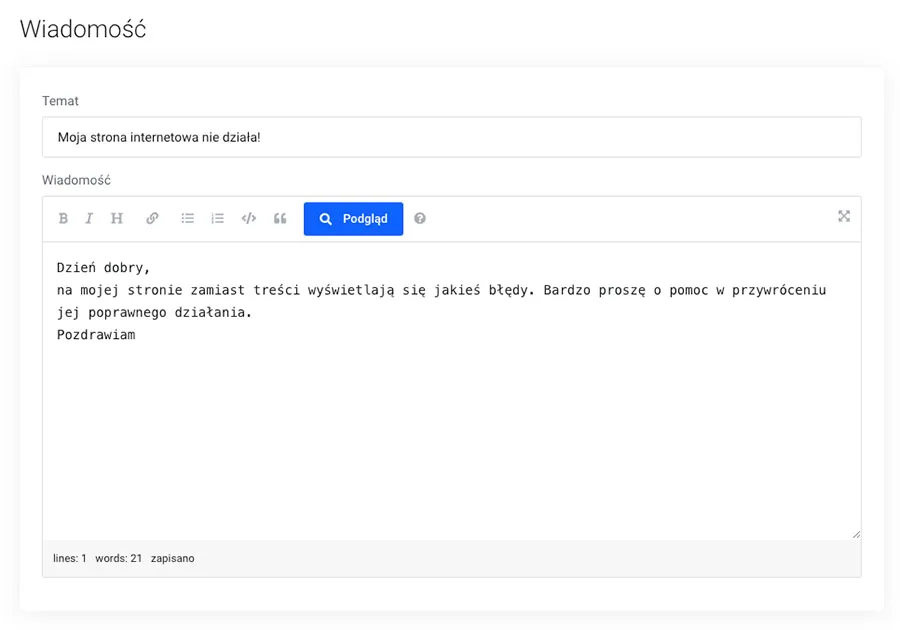Switch the editor to fullscreen mode
The width and height of the screenshot is (900, 630).
pos(844,216)
